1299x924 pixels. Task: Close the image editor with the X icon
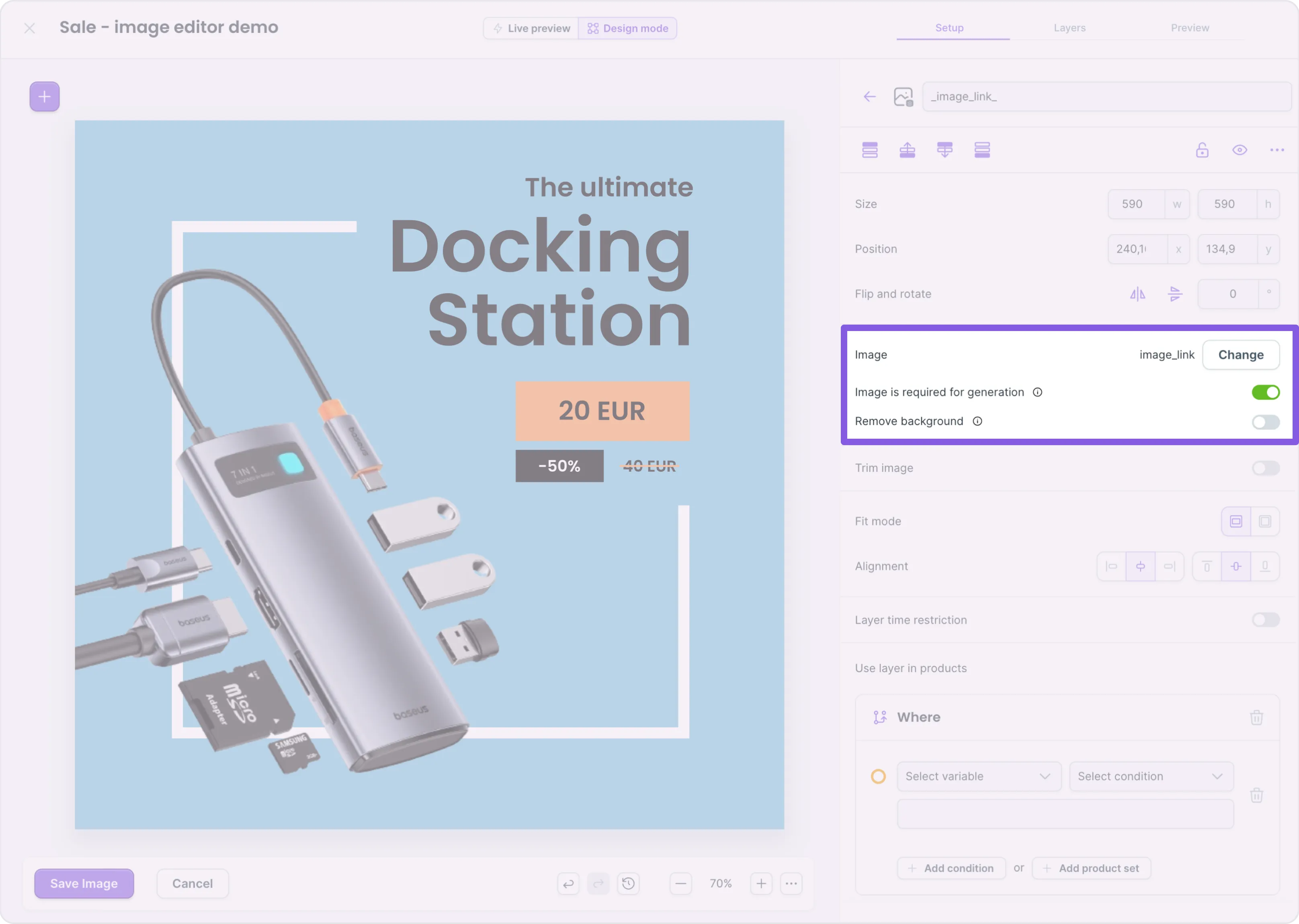point(30,28)
